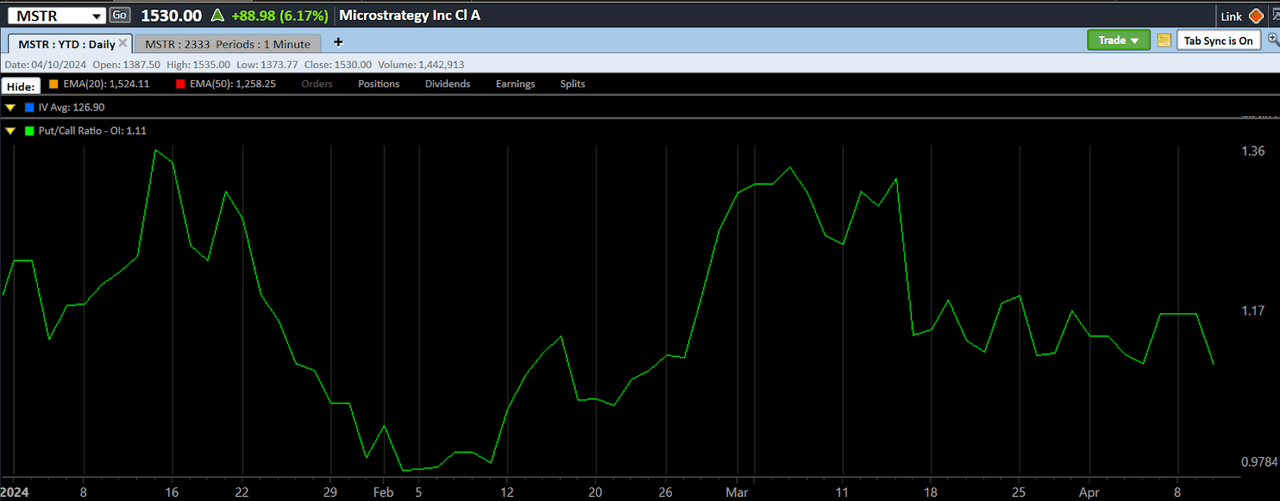Open the MSTR 2333 Periods 1 Minute tab
Screen dimensions: 1280x501
coord(228,43)
